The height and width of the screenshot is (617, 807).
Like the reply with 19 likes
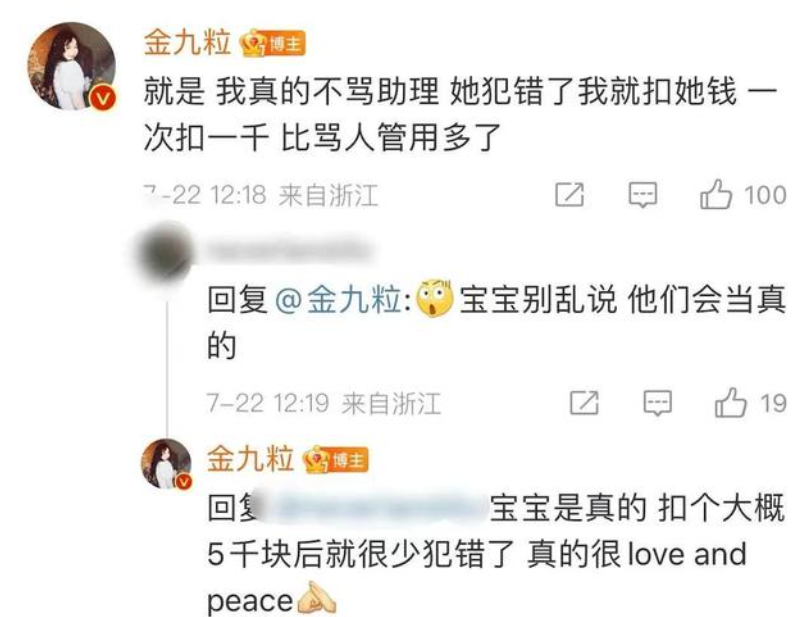(730, 402)
